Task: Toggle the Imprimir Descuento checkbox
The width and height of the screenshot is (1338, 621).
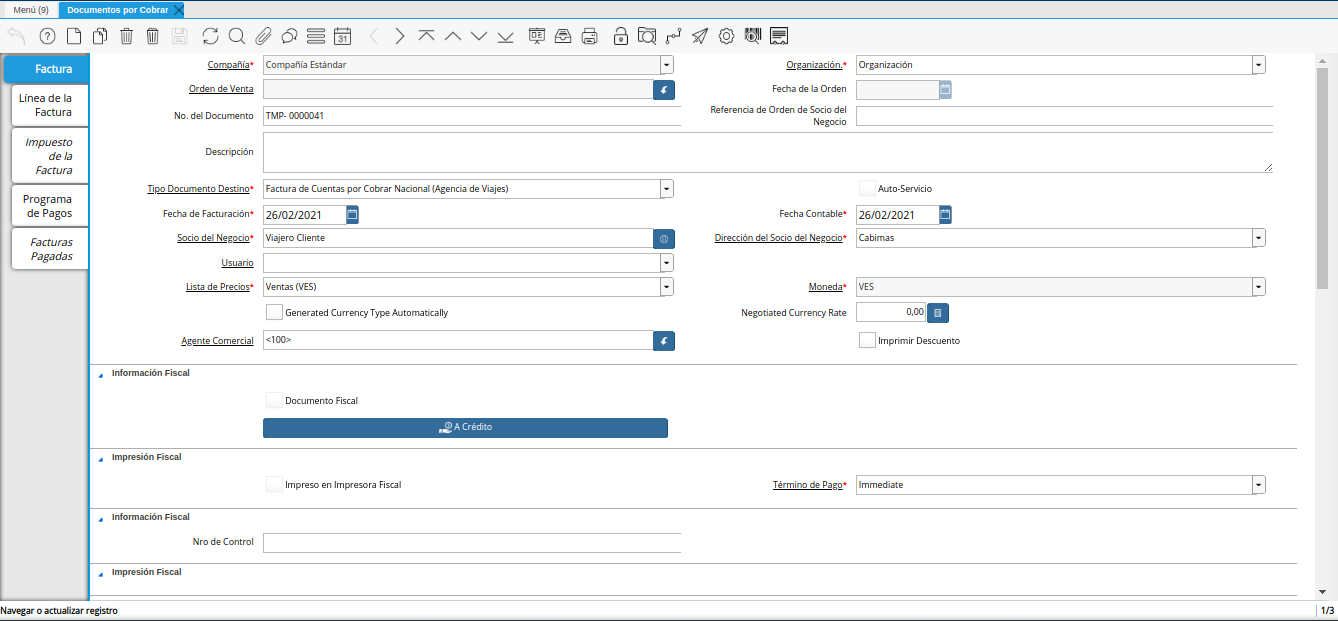Action: (x=867, y=341)
